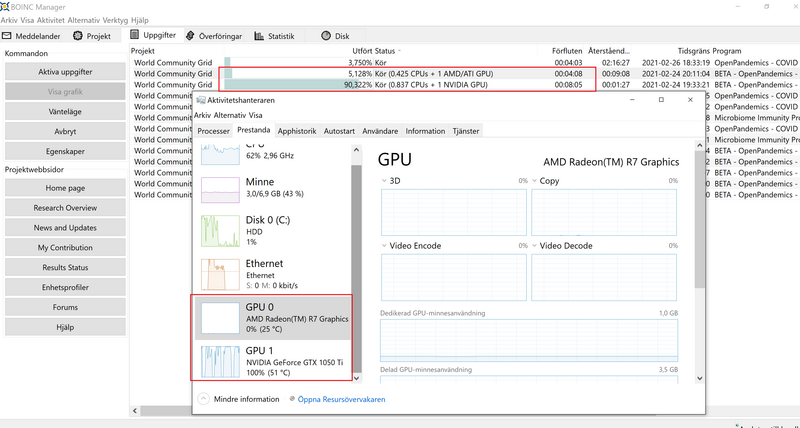This screenshot has width=800, height=428.
Task: Select the task row running on NVIDIA GPU
Action: click(465, 85)
